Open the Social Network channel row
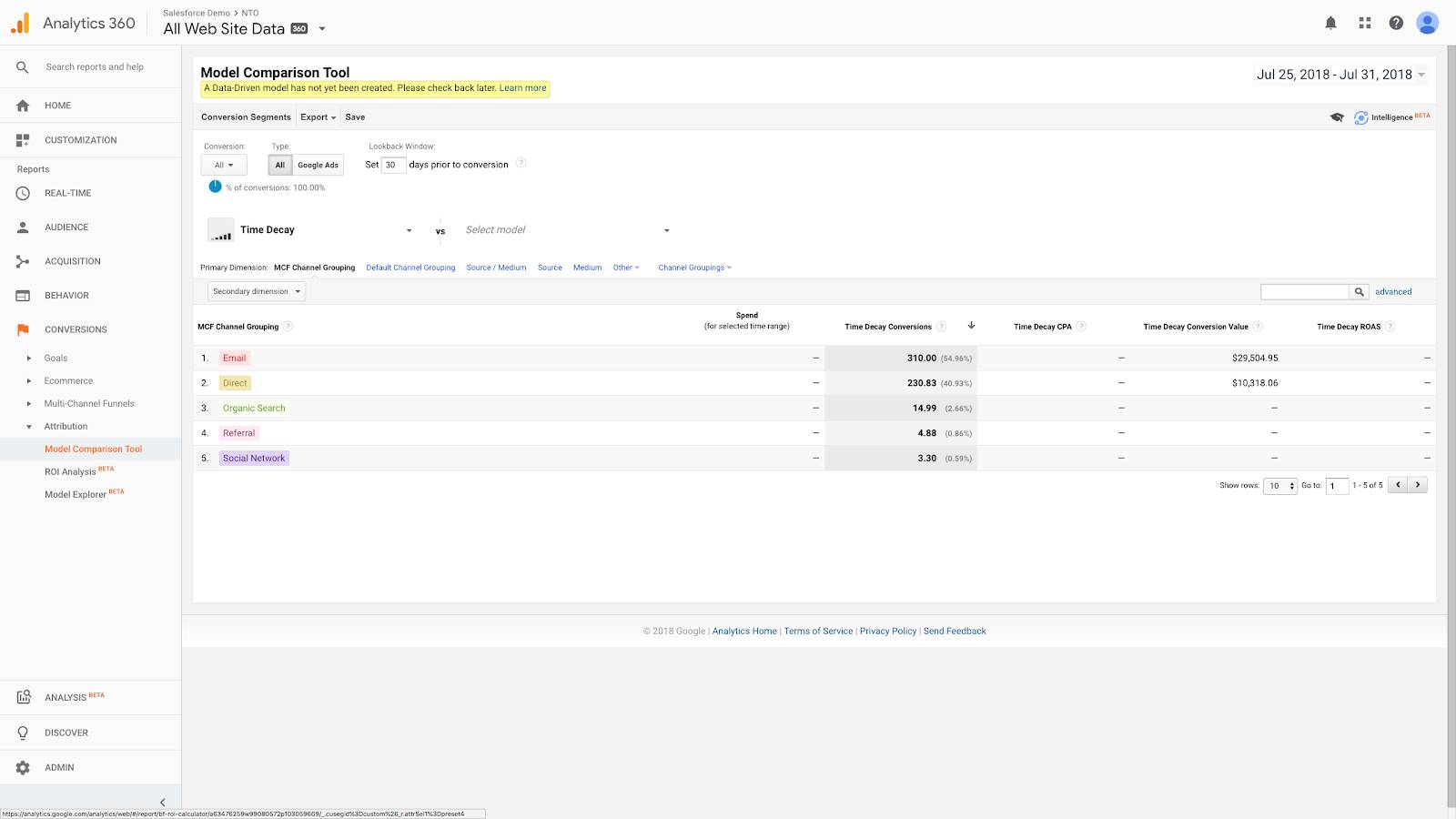 coord(254,459)
